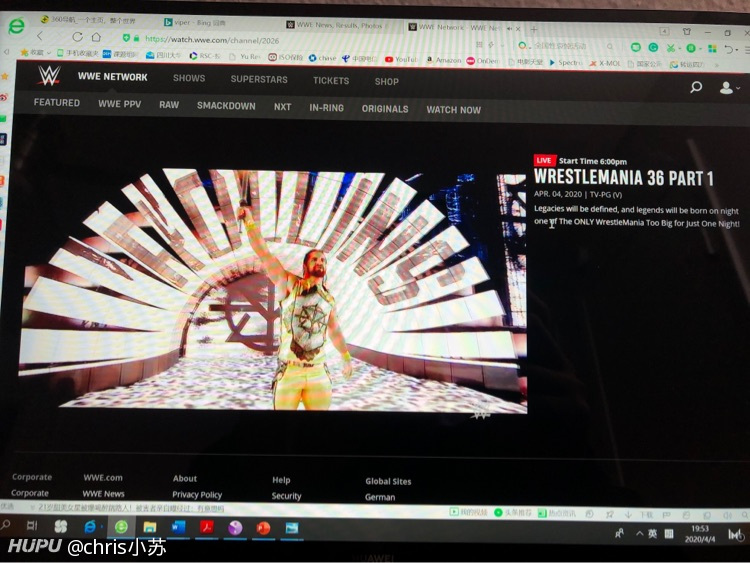
Task: Select WWE PPV in sub-navigation
Action: (120, 104)
